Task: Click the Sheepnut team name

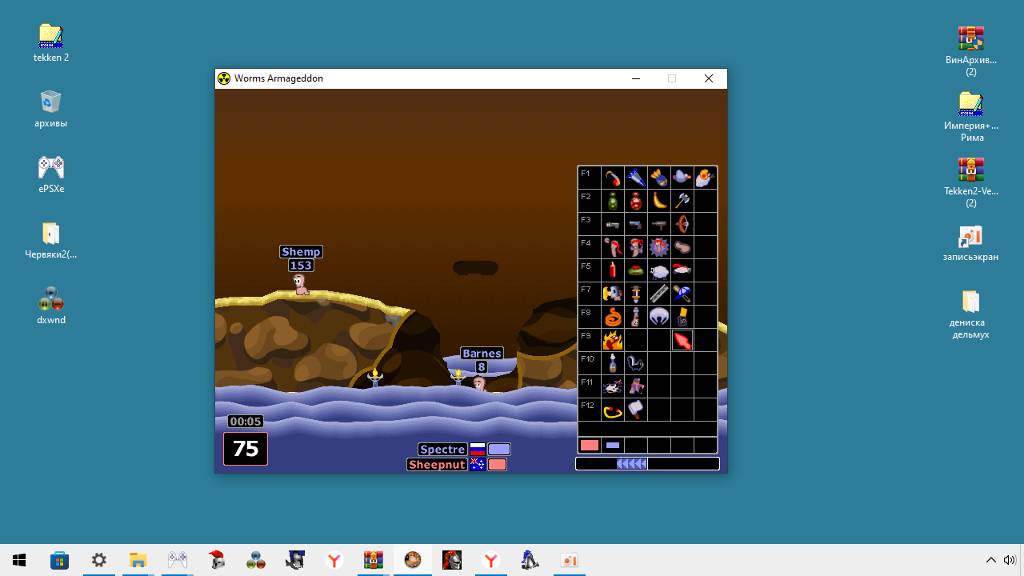Action: [x=437, y=464]
